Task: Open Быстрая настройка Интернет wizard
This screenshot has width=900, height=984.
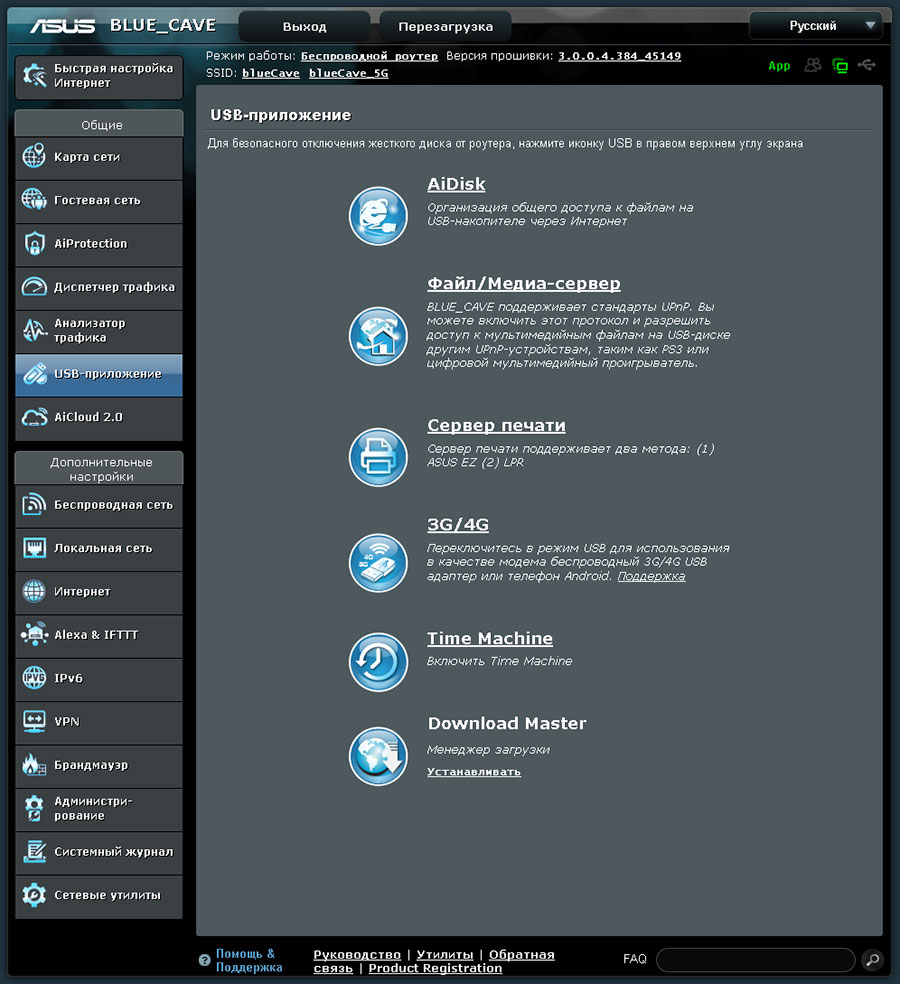Action: (x=99, y=77)
